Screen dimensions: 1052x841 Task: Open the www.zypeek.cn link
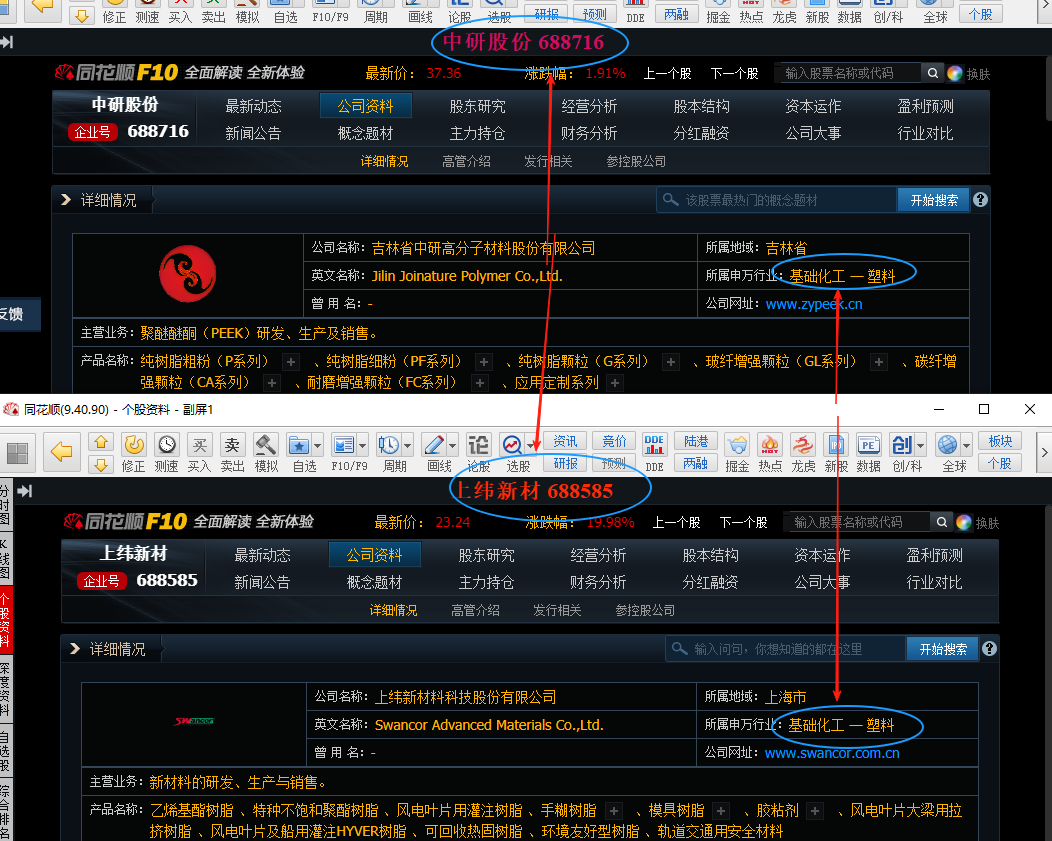coord(814,304)
